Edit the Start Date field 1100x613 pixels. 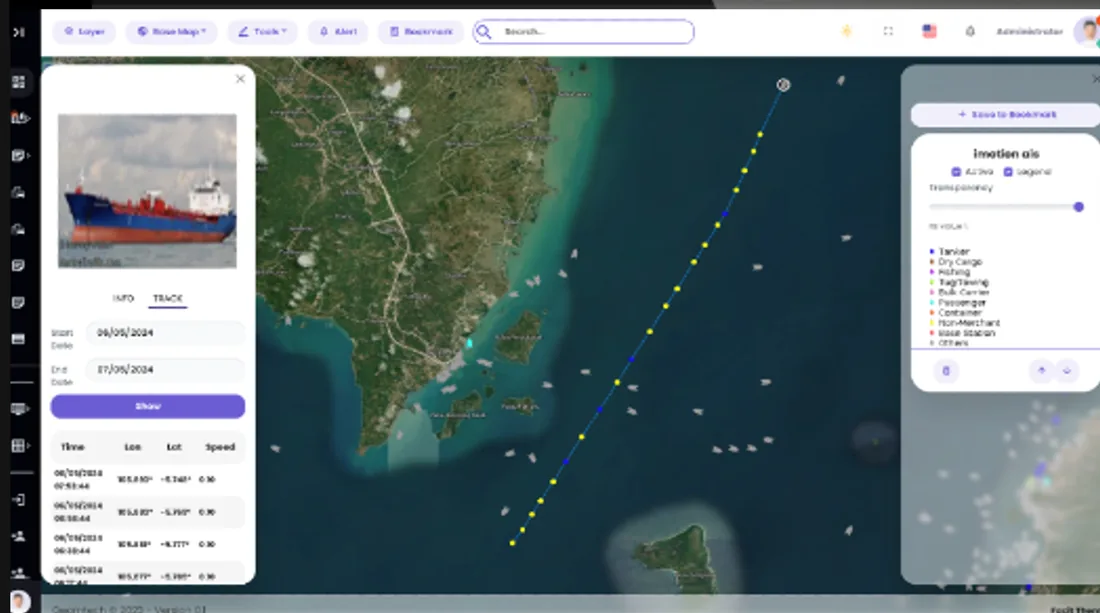click(x=166, y=332)
